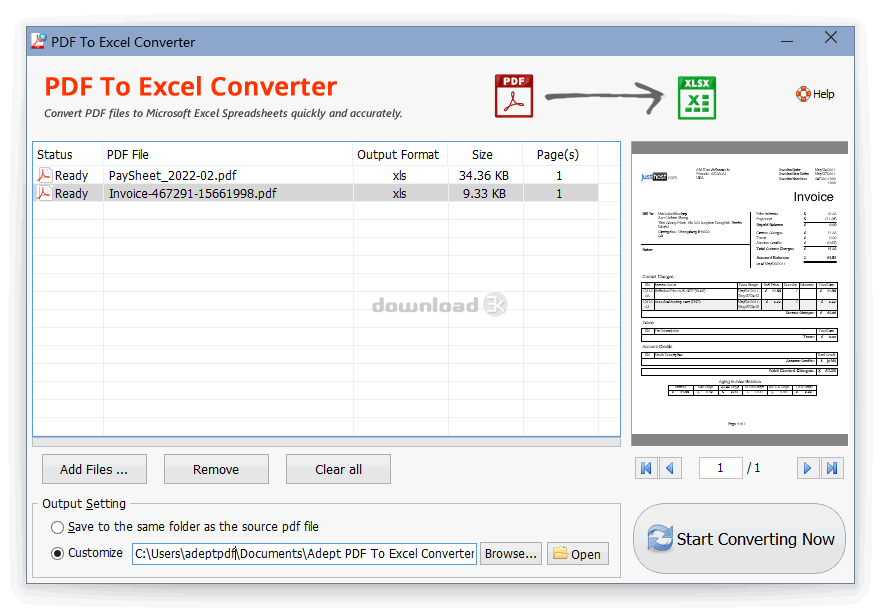This screenshot has height=608, width=881.
Task: Click the XLSX spreadsheet icon in header
Action: coord(697,98)
